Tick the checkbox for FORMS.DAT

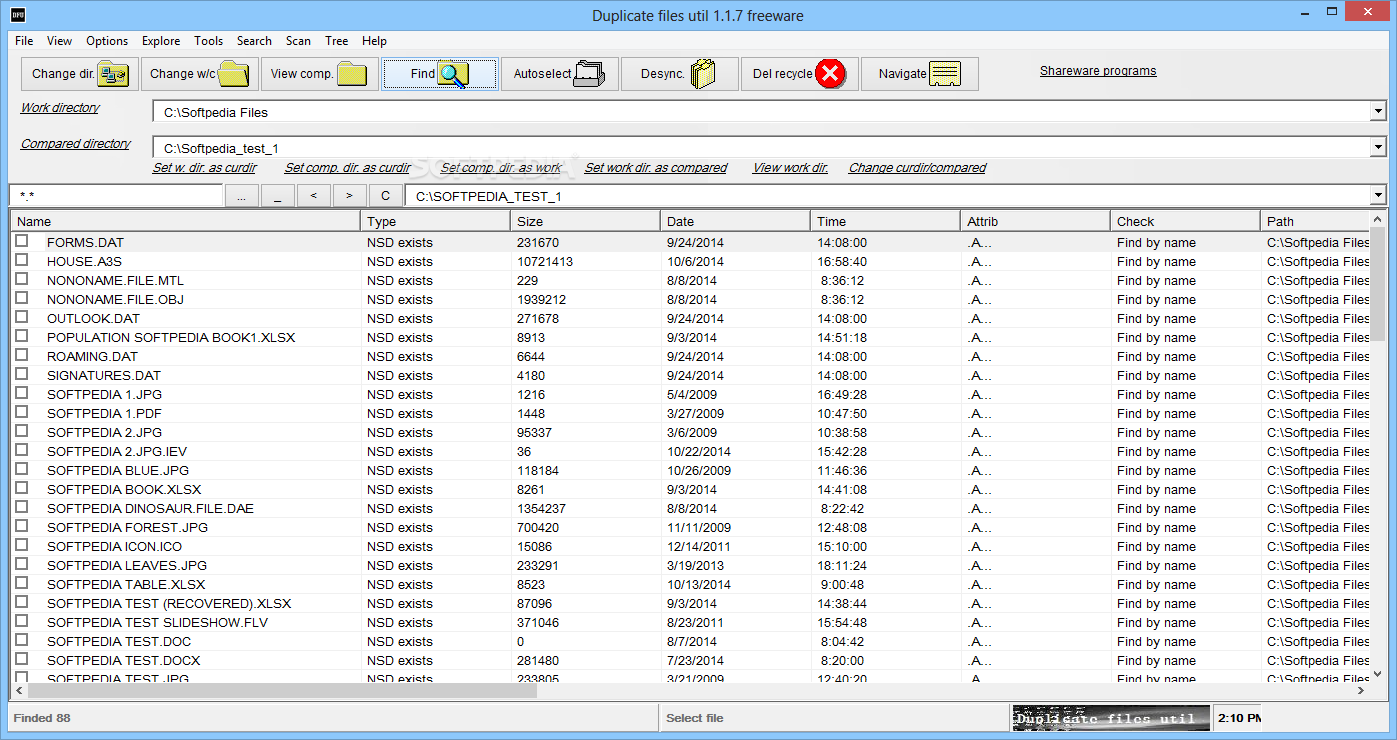[x=22, y=241]
